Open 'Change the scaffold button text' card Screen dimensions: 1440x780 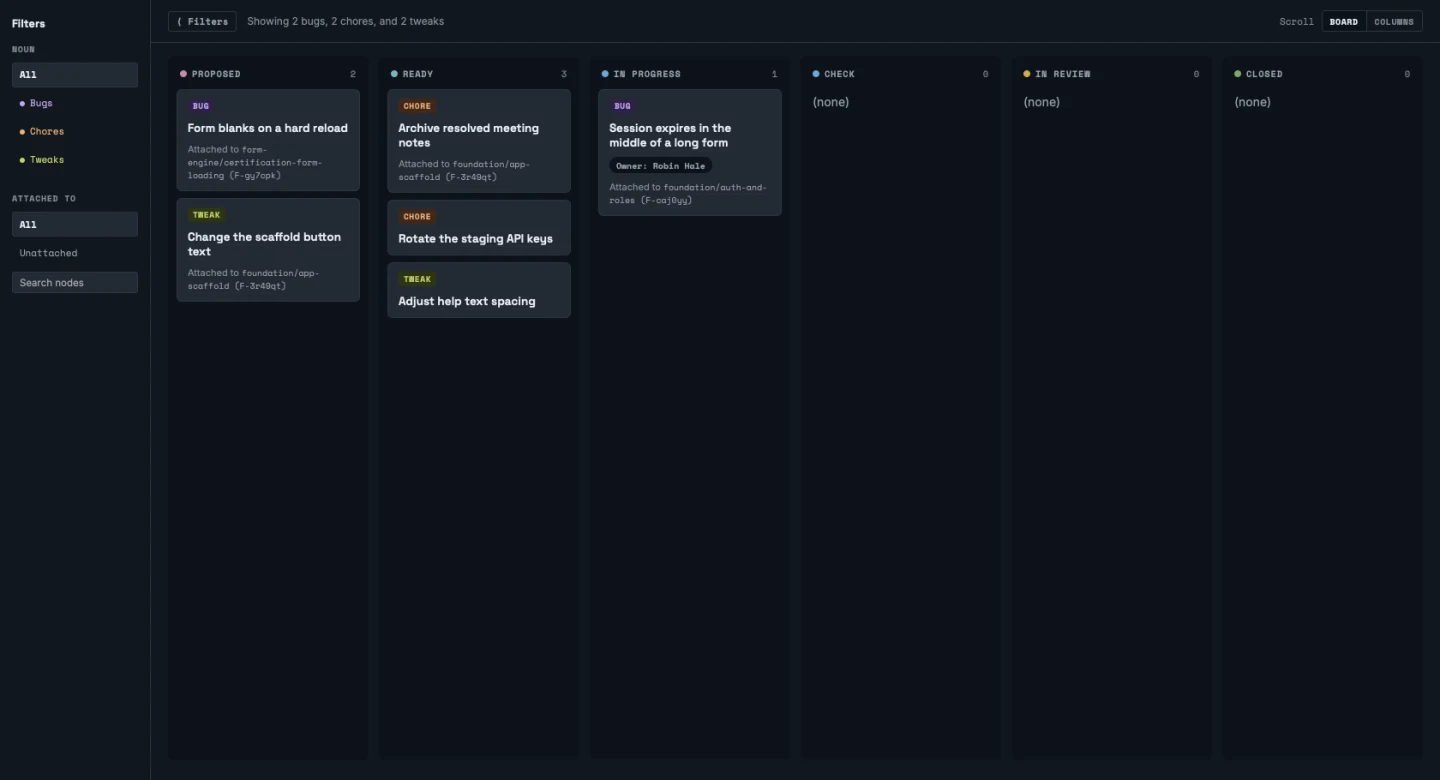[x=268, y=250]
